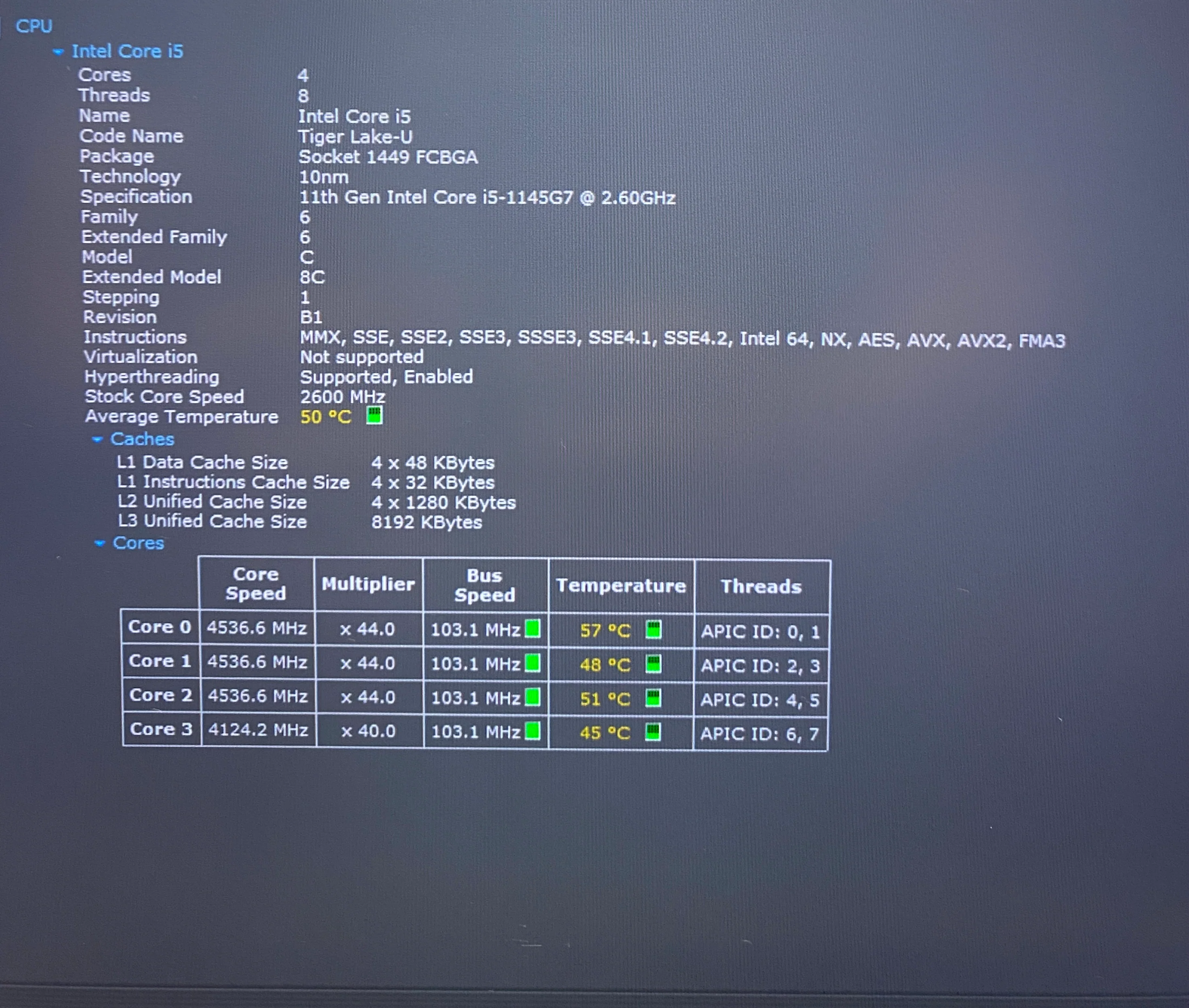This screenshot has width=1189, height=1008.
Task: Collapse the Intel Core i5 tree node arrow
Action: (x=58, y=52)
